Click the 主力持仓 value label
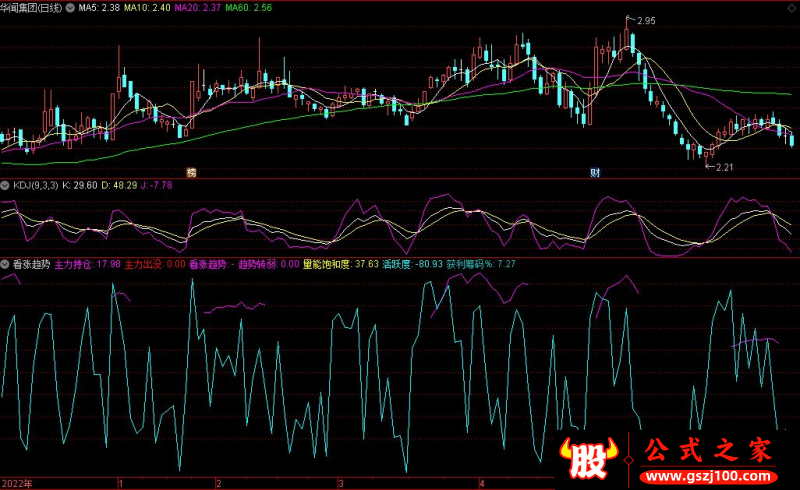The height and width of the screenshot is (490, 800). (x=87, y=264)
